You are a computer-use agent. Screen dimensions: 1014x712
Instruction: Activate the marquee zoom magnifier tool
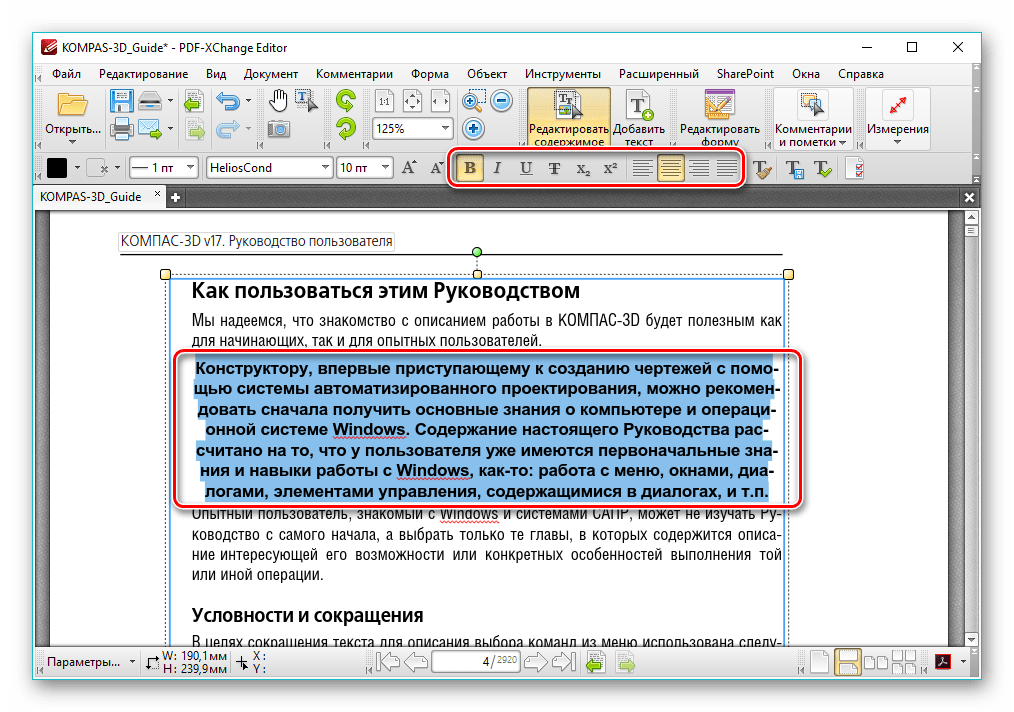pos(473,101)
